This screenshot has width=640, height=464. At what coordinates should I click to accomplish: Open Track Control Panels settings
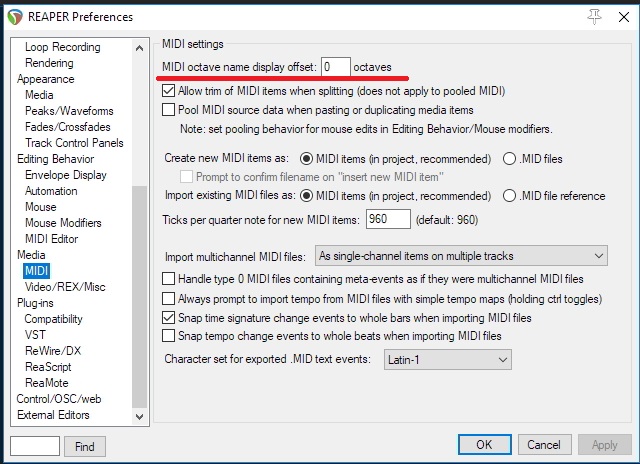tap(74, 143)
